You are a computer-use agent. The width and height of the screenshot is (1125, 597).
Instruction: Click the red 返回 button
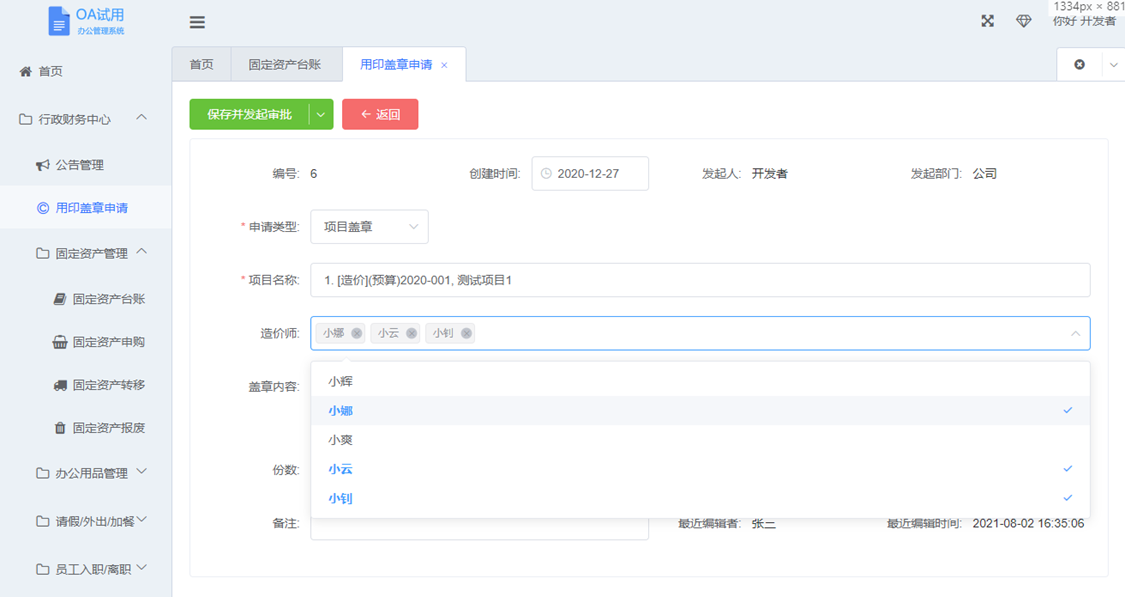coord(380,114)
